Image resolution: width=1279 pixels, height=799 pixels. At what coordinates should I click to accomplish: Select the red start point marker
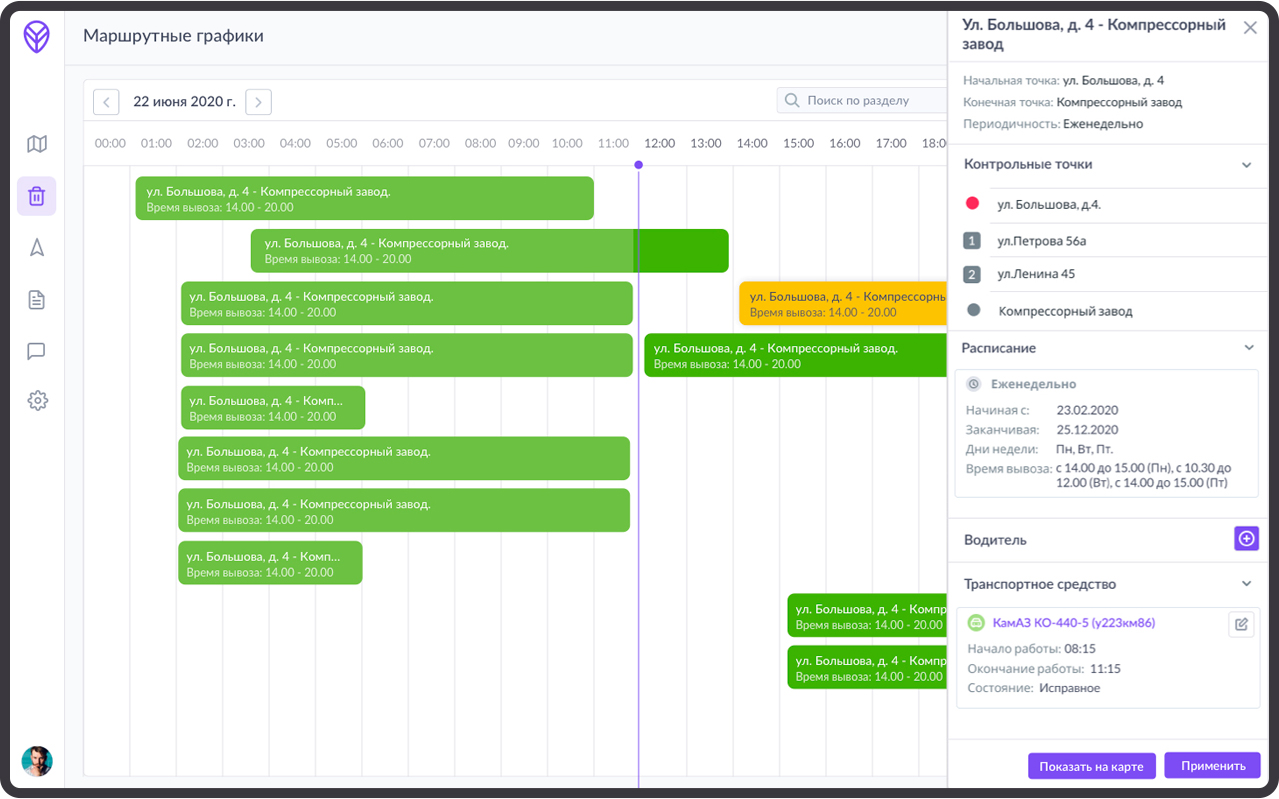(x=972, y=203)
